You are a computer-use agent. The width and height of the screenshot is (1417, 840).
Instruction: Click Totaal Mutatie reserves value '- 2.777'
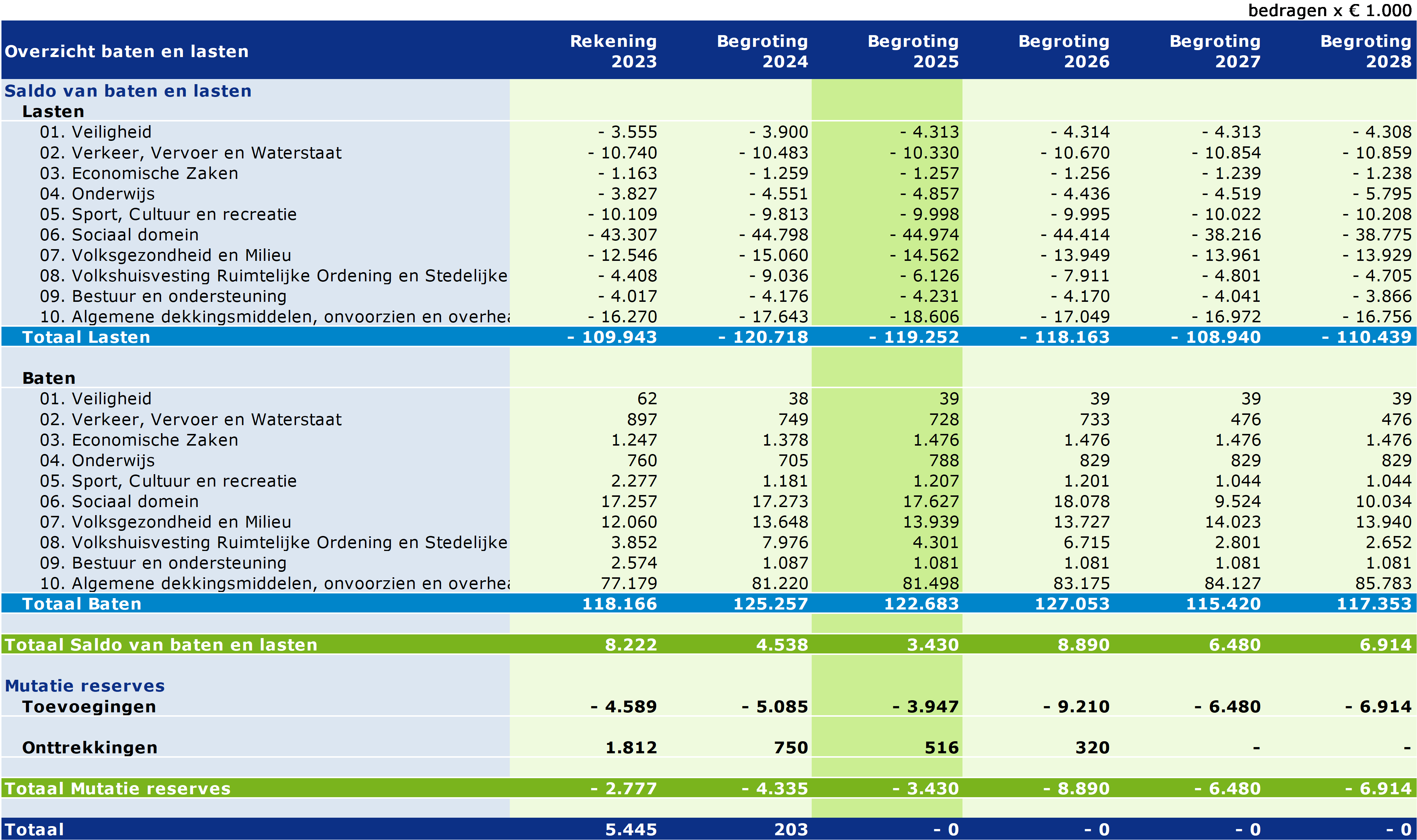click(623, 788)
